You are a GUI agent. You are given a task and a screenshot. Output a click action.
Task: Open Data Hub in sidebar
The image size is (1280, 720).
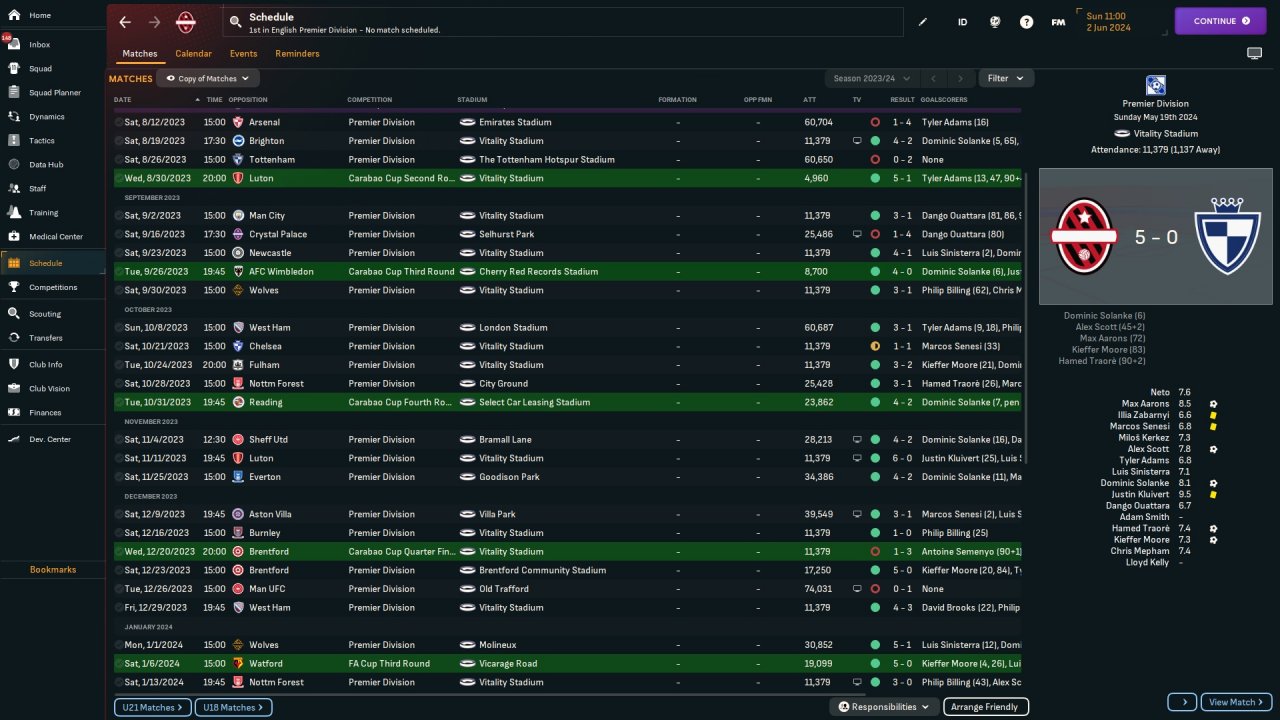pos(52,164)
